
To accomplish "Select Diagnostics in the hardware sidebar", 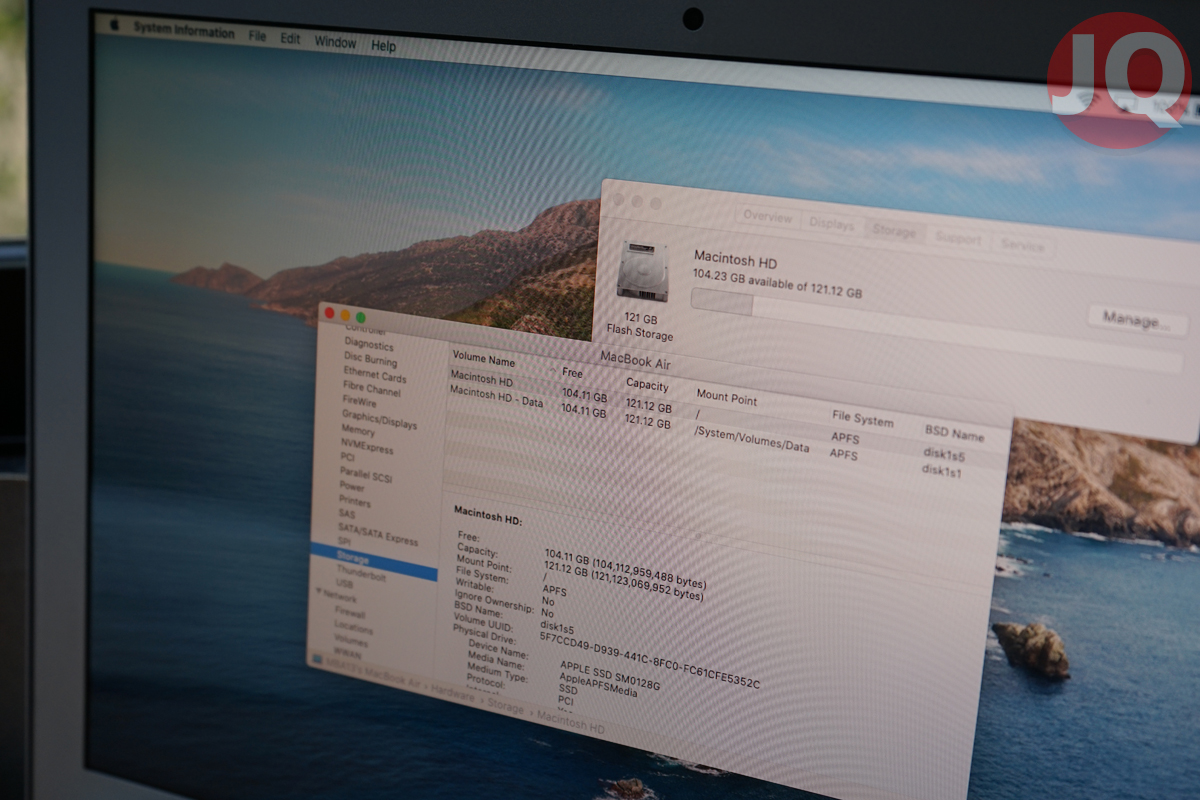I will coord(368,344).
